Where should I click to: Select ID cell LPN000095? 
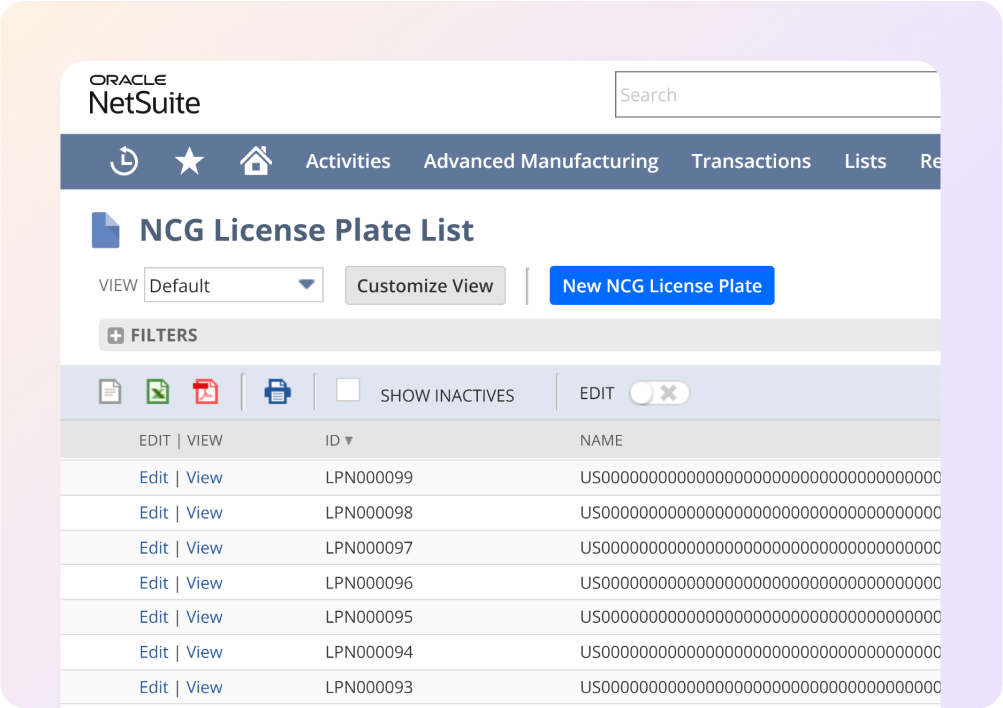coord(369,617)
